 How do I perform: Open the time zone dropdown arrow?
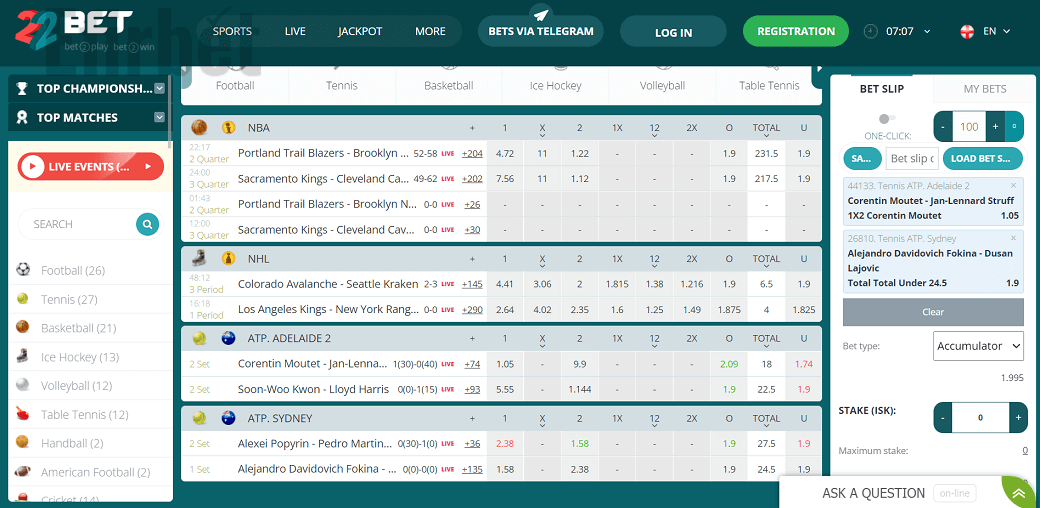tap(927, 32)
